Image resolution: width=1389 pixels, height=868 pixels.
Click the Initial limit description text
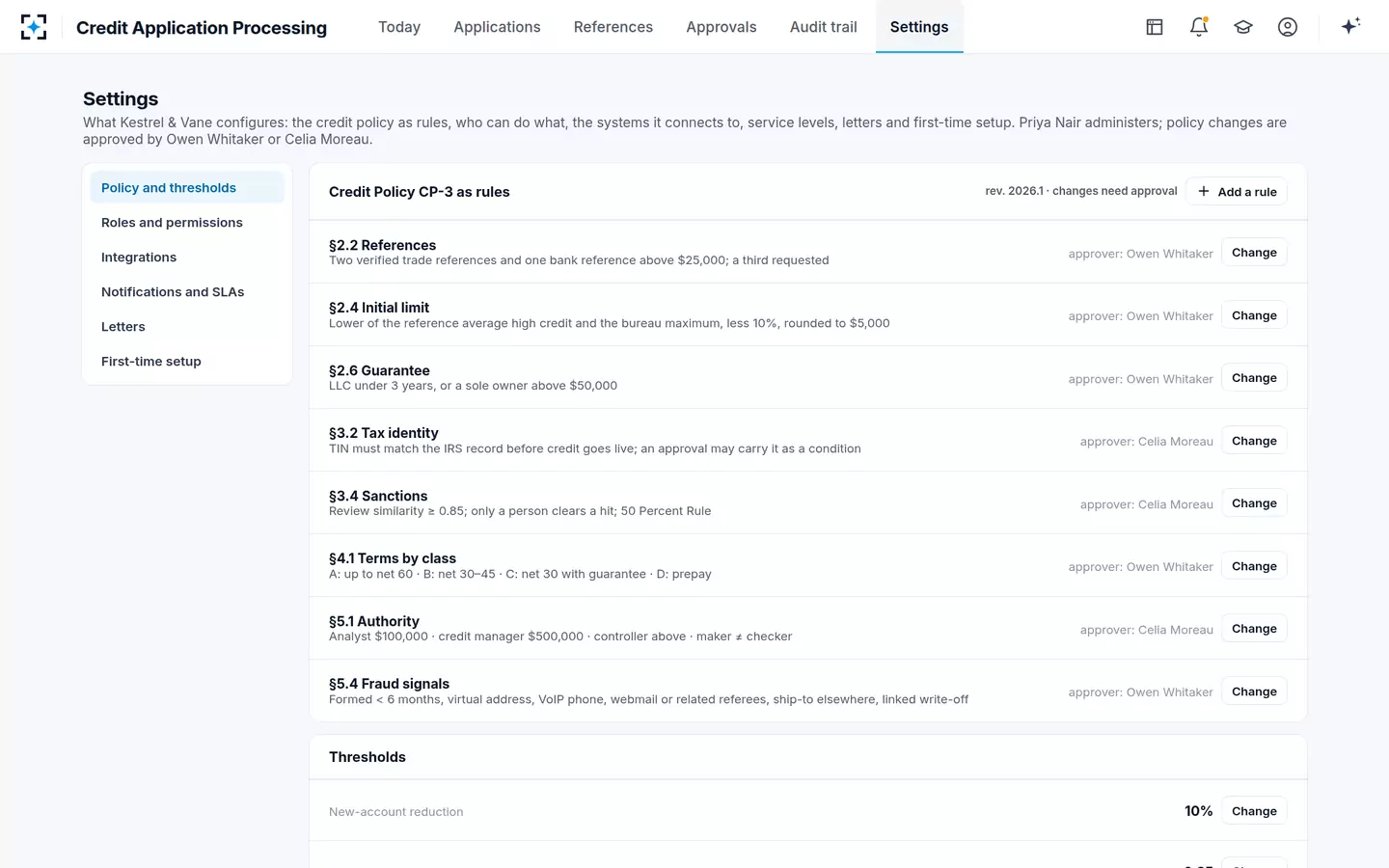coord(610,323)
